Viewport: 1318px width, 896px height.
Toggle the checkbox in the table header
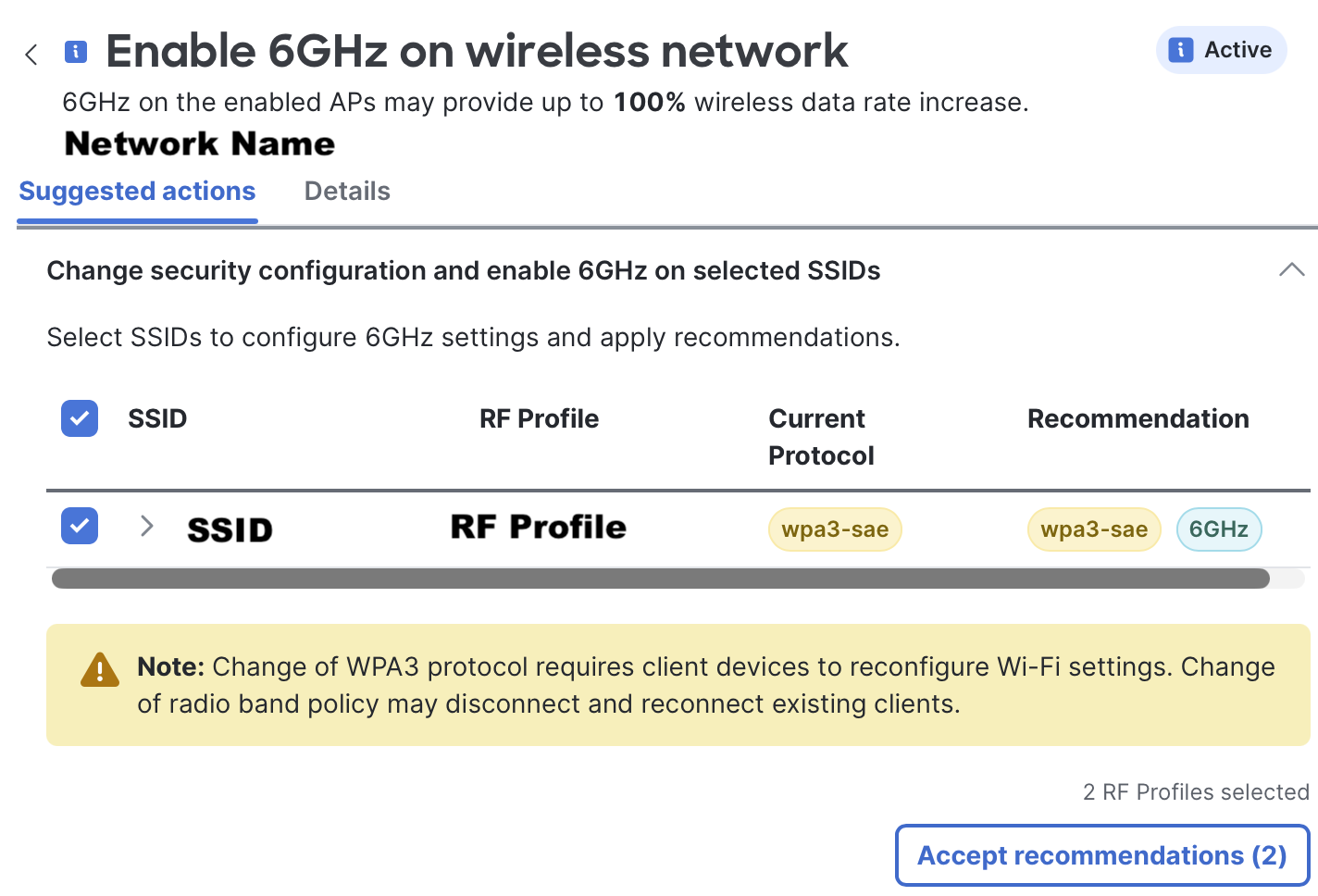(79, 418)
